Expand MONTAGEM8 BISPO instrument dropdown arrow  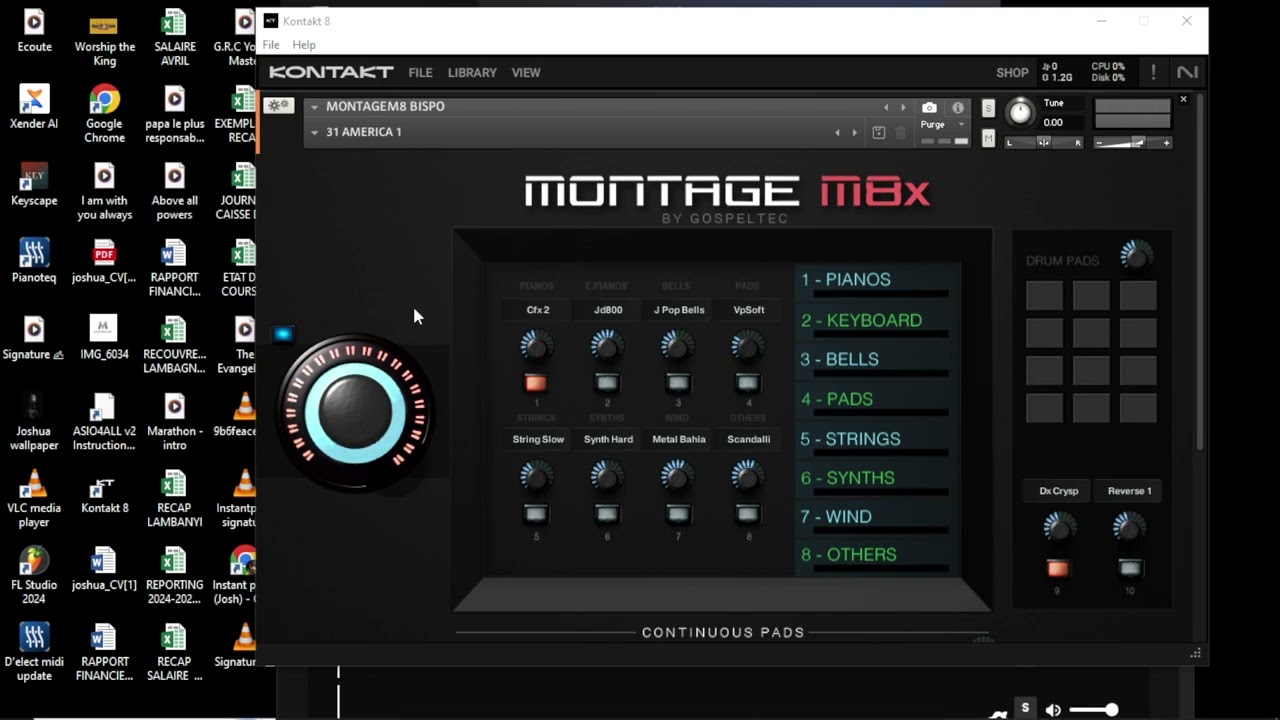click(x=314, y=107)
